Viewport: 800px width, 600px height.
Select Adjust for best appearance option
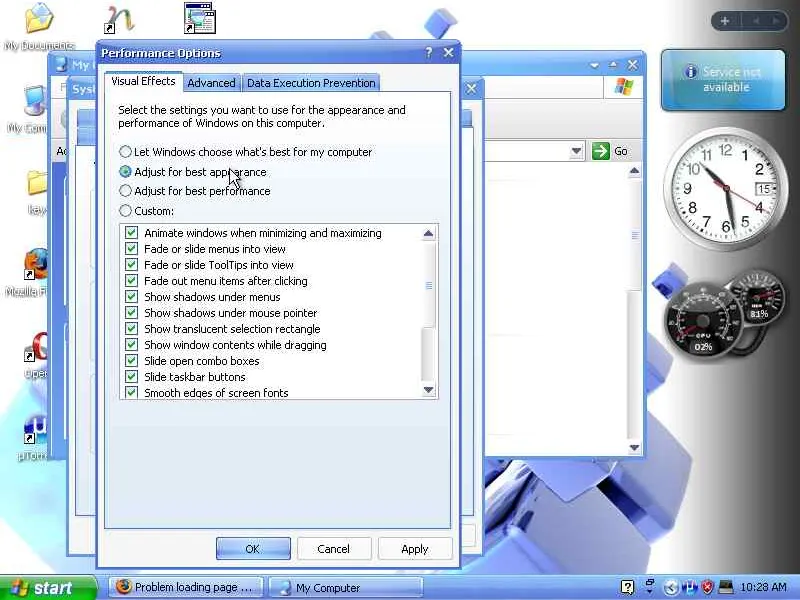(x=126, y=172)
